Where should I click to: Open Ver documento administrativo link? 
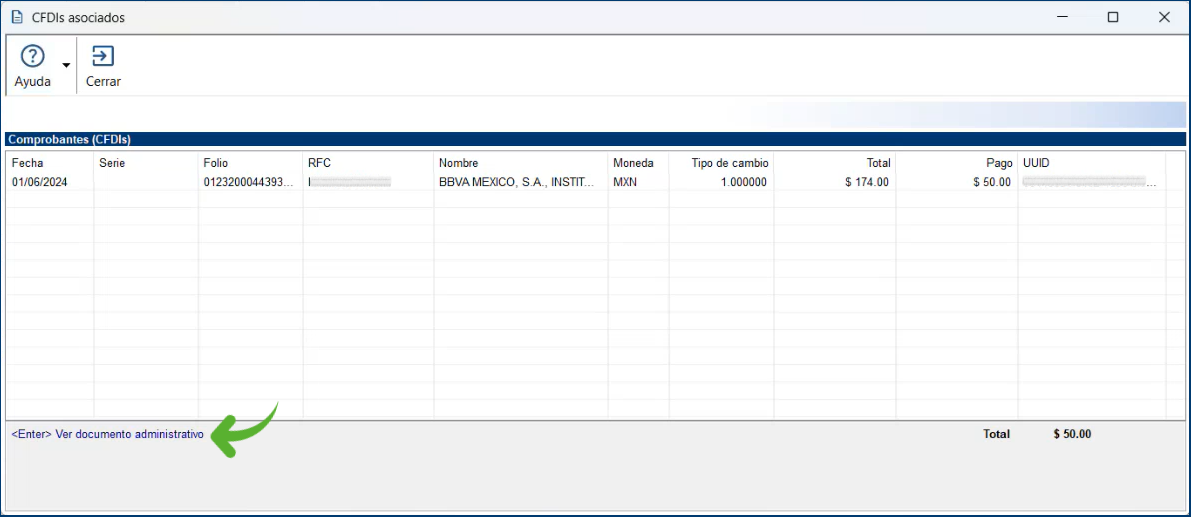coord(107,435)
